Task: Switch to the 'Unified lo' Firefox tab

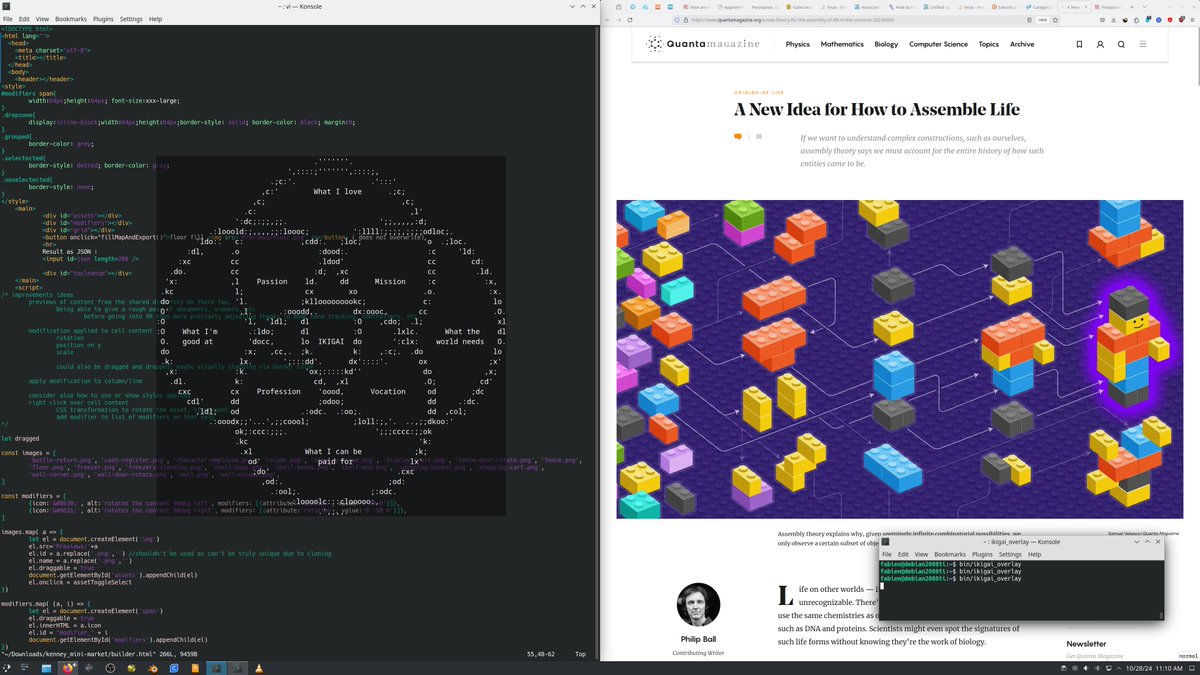Action: tap(936, 7)
